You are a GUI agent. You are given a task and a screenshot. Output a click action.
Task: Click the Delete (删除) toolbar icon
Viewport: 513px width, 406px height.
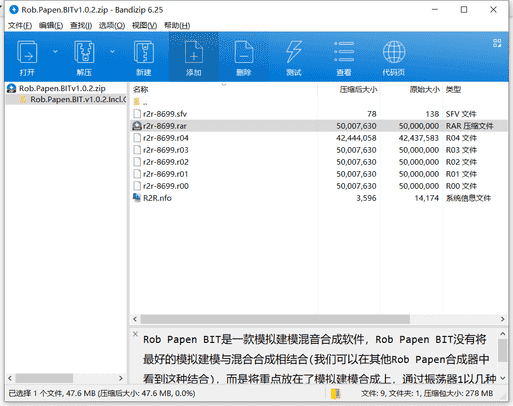[x=244, y=52]
